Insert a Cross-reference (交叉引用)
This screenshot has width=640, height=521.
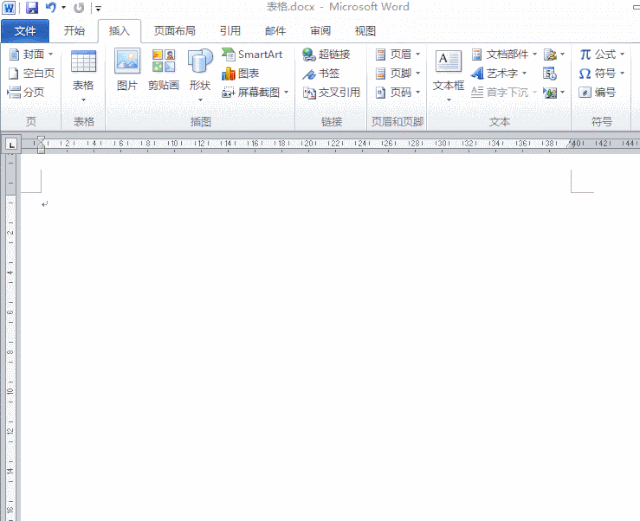coord(331,93)
